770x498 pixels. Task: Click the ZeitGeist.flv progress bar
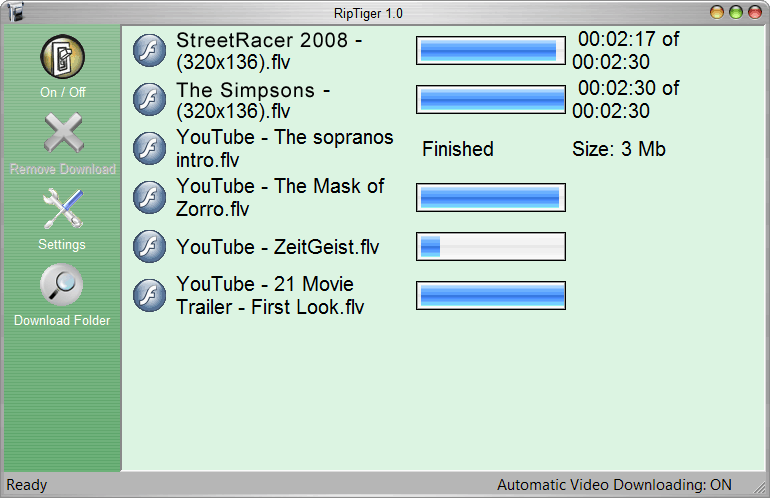pyautogui.click(x=491, y=247)
